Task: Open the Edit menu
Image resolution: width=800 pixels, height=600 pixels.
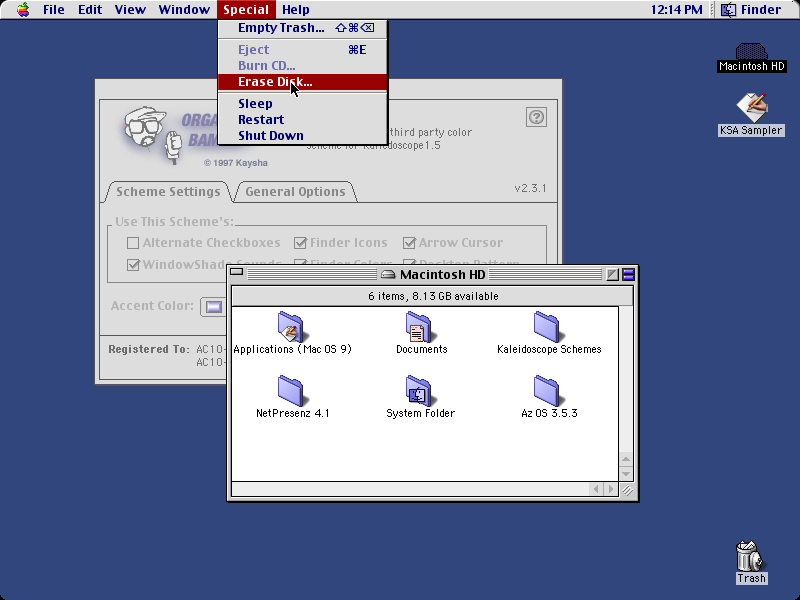Action: tap(90, 10)
